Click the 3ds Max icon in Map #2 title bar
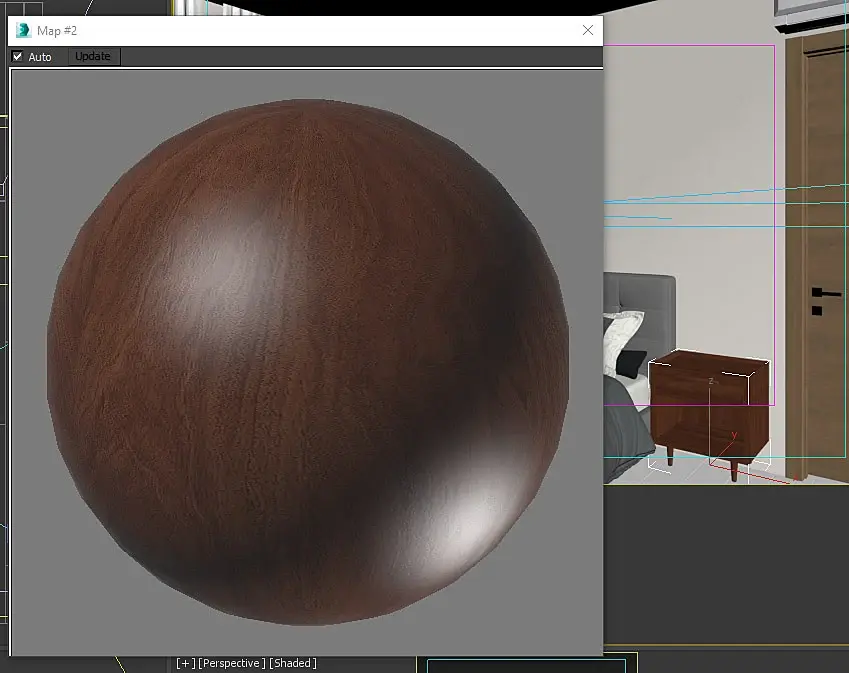The width and height of the screenshot is (849, 673). (23, 30)
